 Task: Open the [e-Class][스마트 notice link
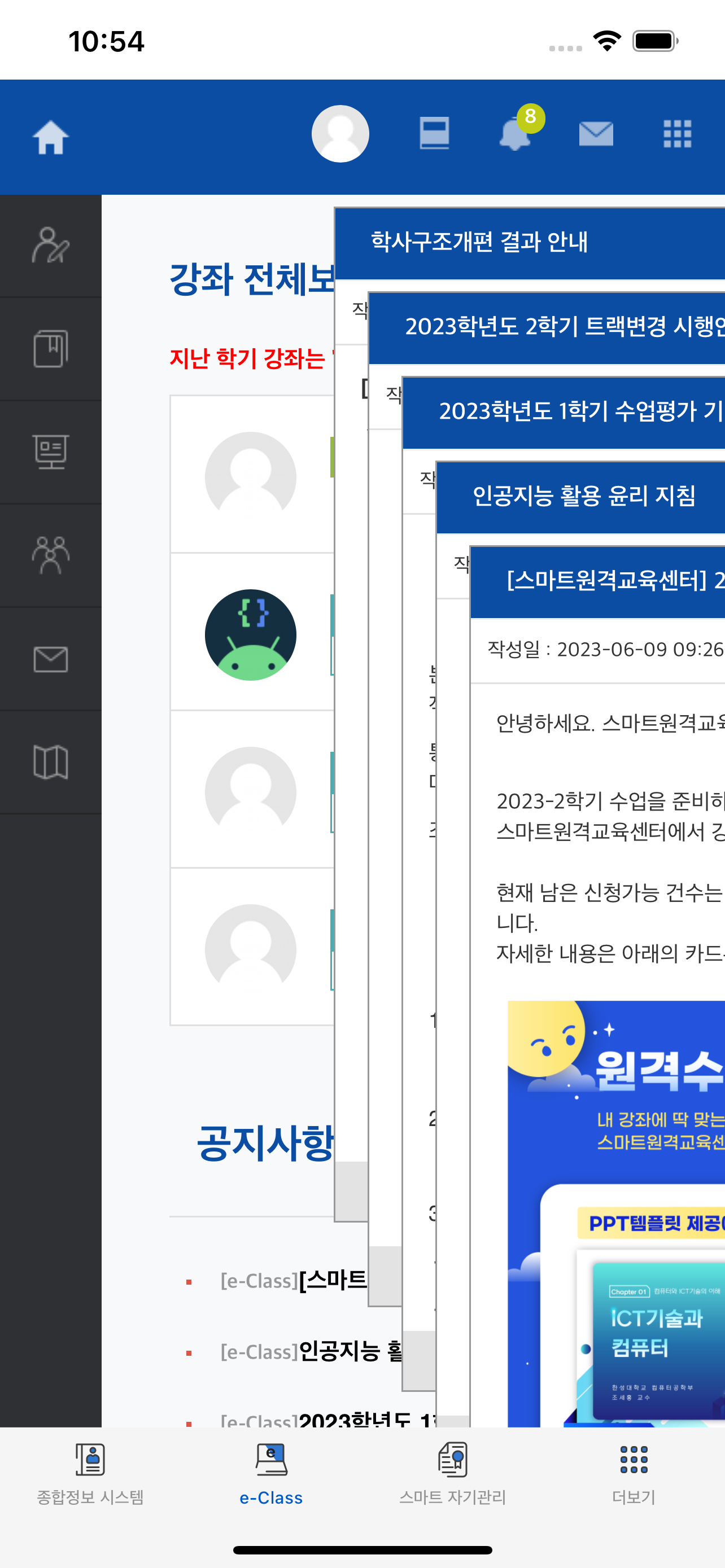point(294,1280)
